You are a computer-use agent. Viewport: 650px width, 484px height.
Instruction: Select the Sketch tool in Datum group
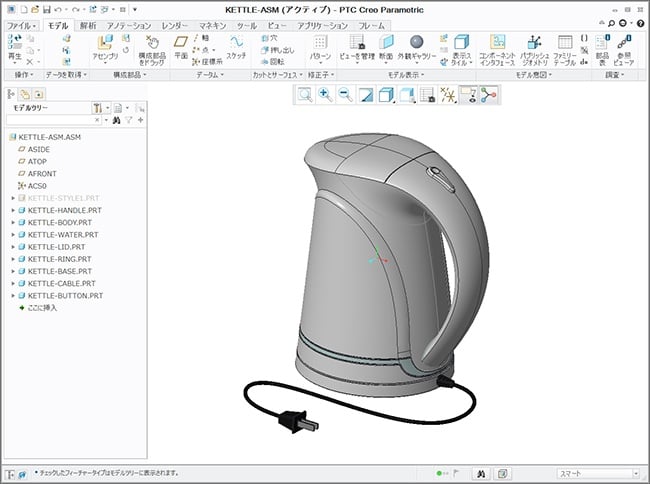coord(237,45)
